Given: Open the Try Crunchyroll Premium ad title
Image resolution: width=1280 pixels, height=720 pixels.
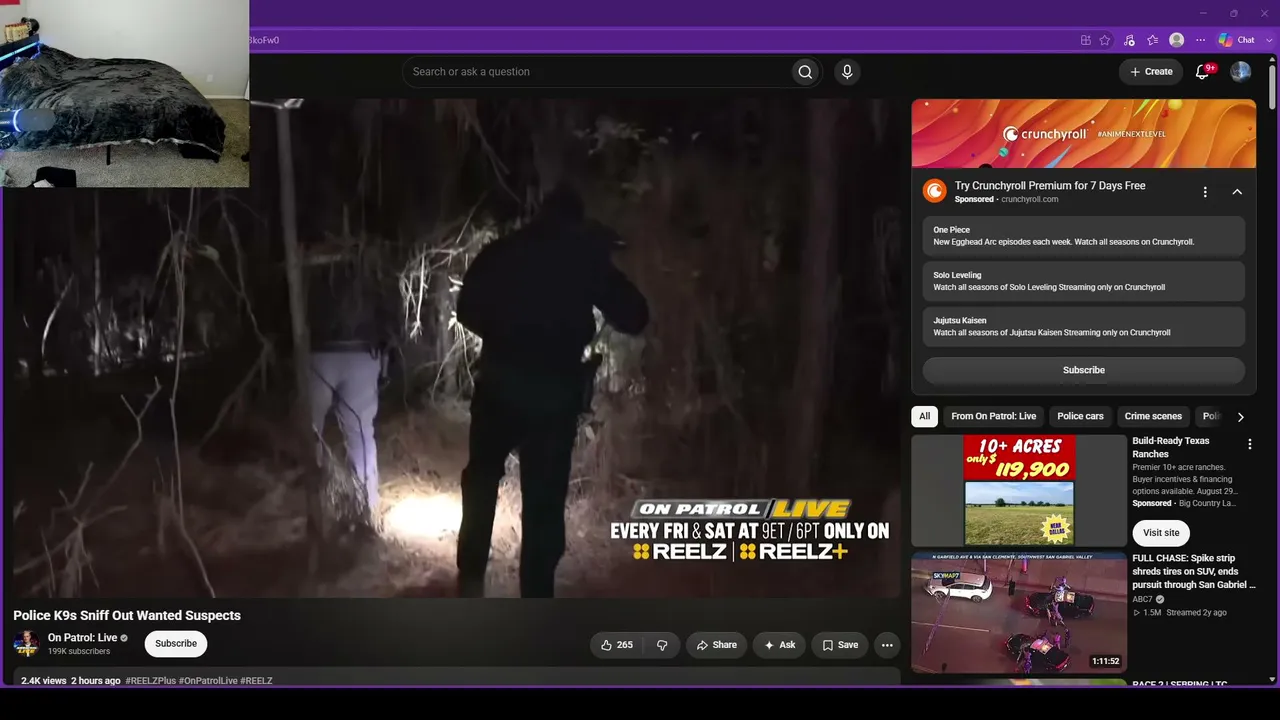Looking at the screenshot, I should (1050, 186).
